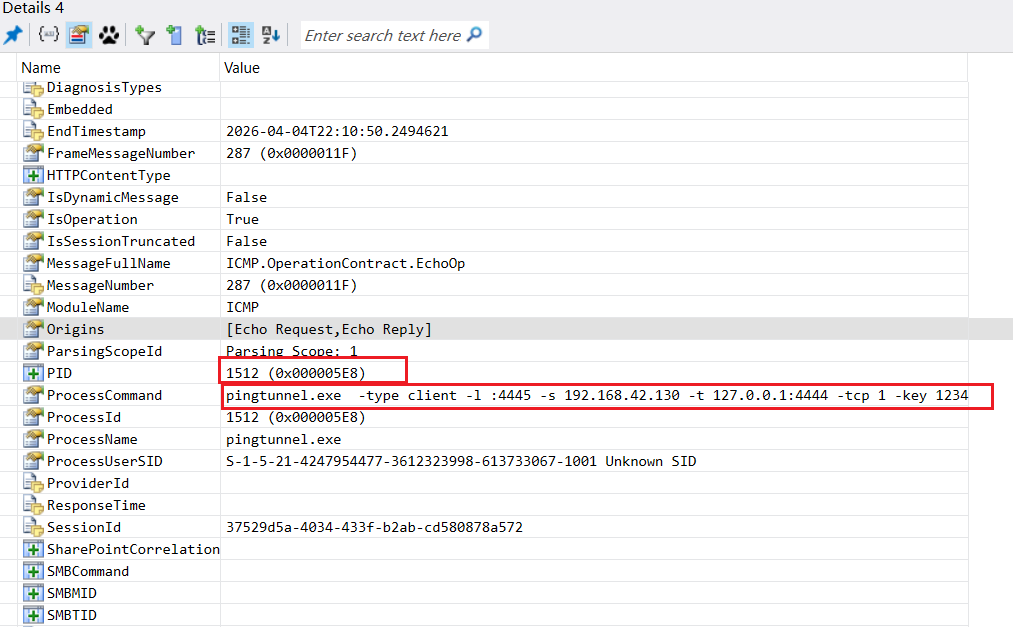Screen dimensions: 1013x627
Task: Click the add filter funnel icon
Action: [145, 35]
